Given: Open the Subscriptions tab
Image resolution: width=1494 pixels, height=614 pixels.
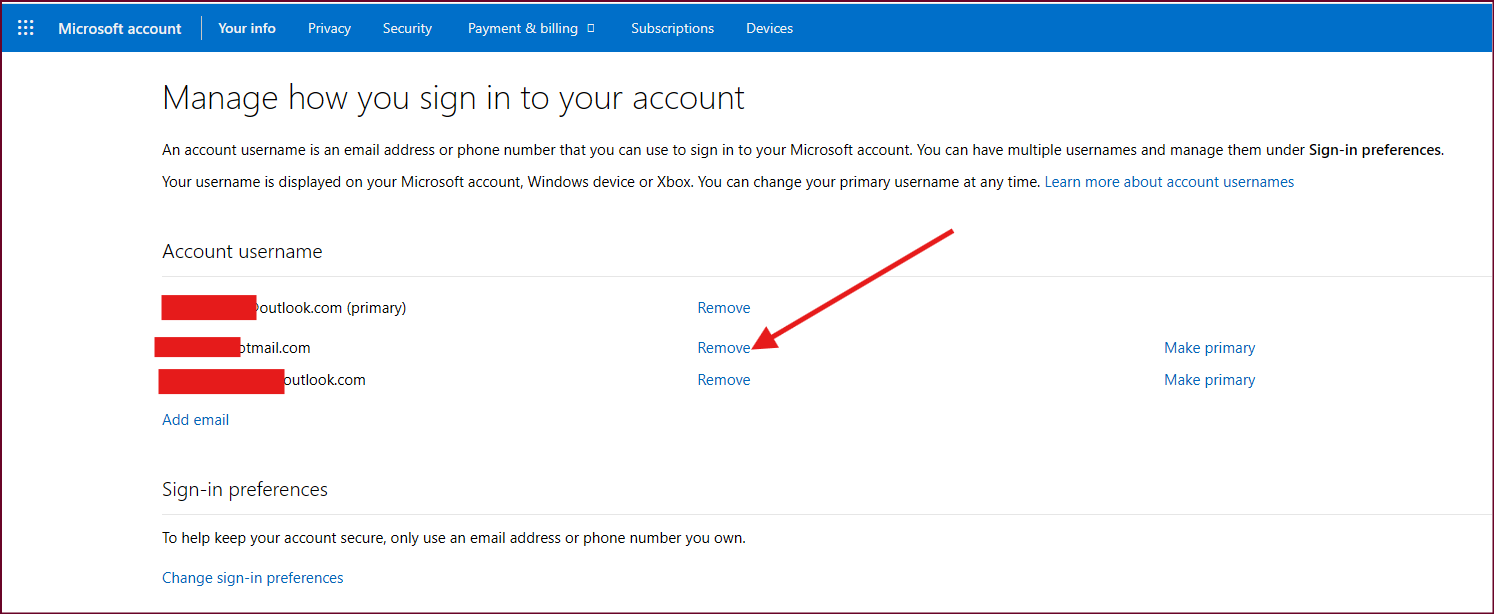Looking at the screenshot, I should [x=672, y=28].
